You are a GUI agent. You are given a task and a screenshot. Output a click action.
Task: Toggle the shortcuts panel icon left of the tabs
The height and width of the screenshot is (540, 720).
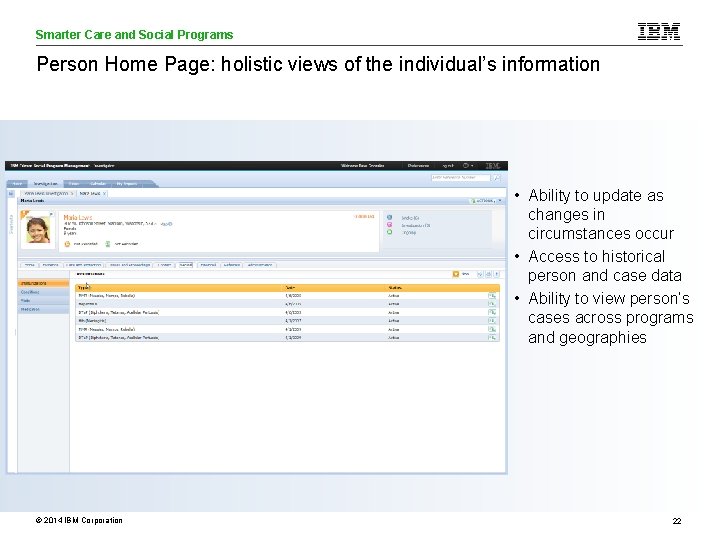[x=11, y=193]
